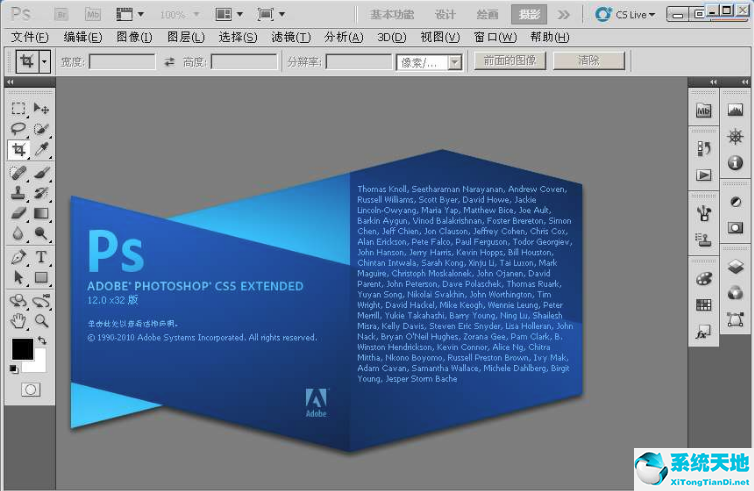Swap width and height values
Image resolution: width=754 pixels, height=491 pixels.
pyautogui.click(x=169, y=62)
